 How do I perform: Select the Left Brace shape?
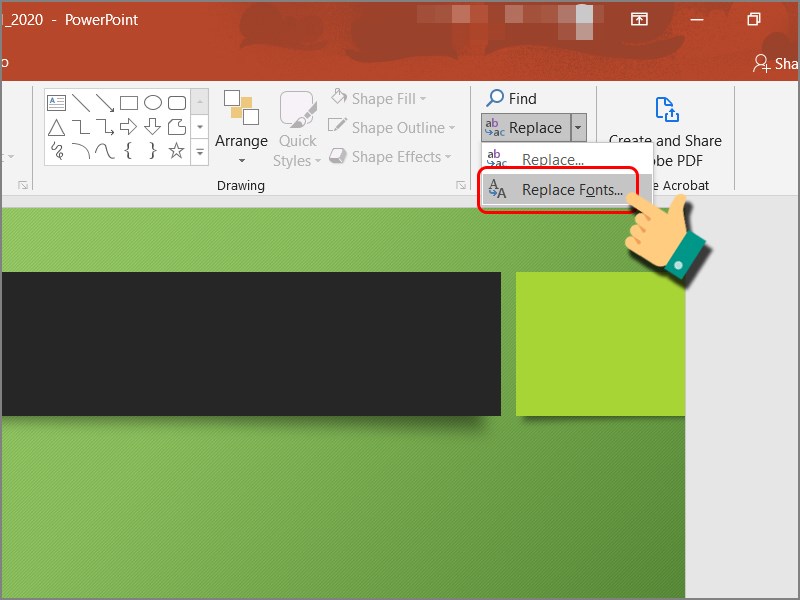129,151
